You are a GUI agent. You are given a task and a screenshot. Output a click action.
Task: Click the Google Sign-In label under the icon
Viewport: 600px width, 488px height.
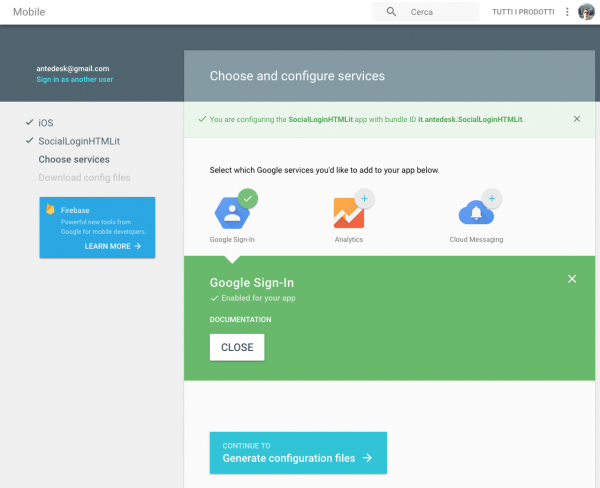click(232, 239)
